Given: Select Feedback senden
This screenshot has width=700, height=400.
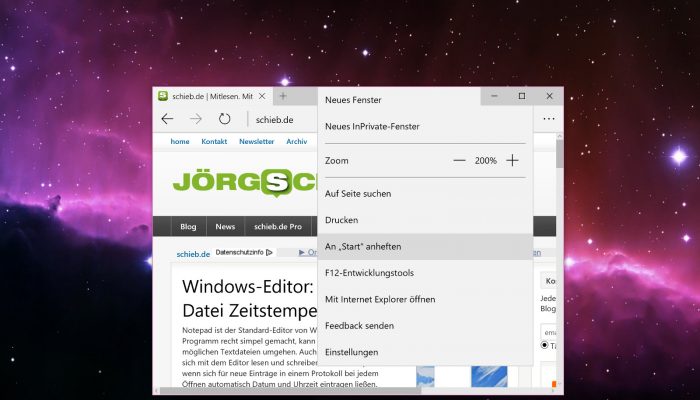Looking at the screenshot, I should pos(425,326).
